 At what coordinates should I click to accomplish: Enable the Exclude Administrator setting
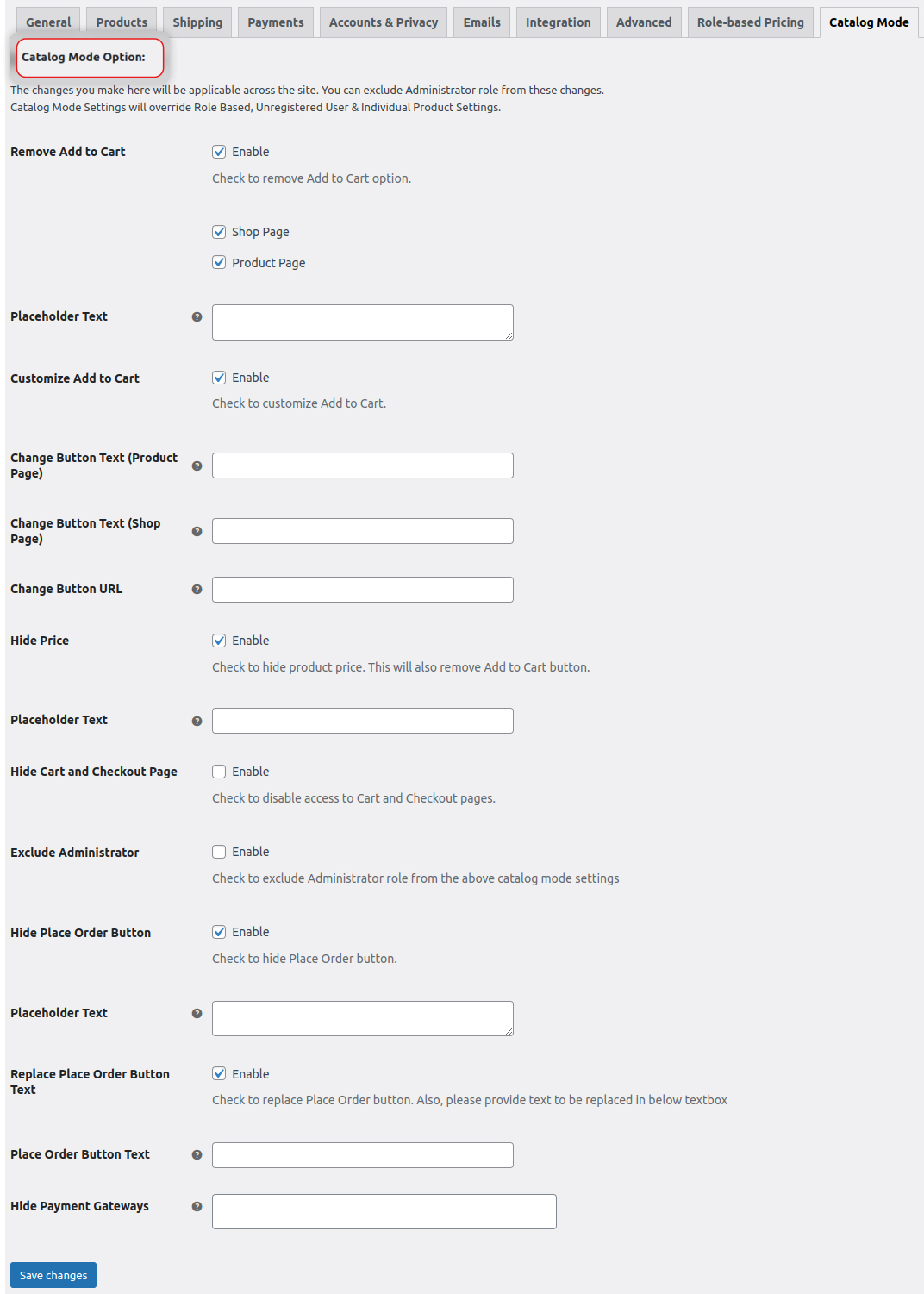point(219,851)
